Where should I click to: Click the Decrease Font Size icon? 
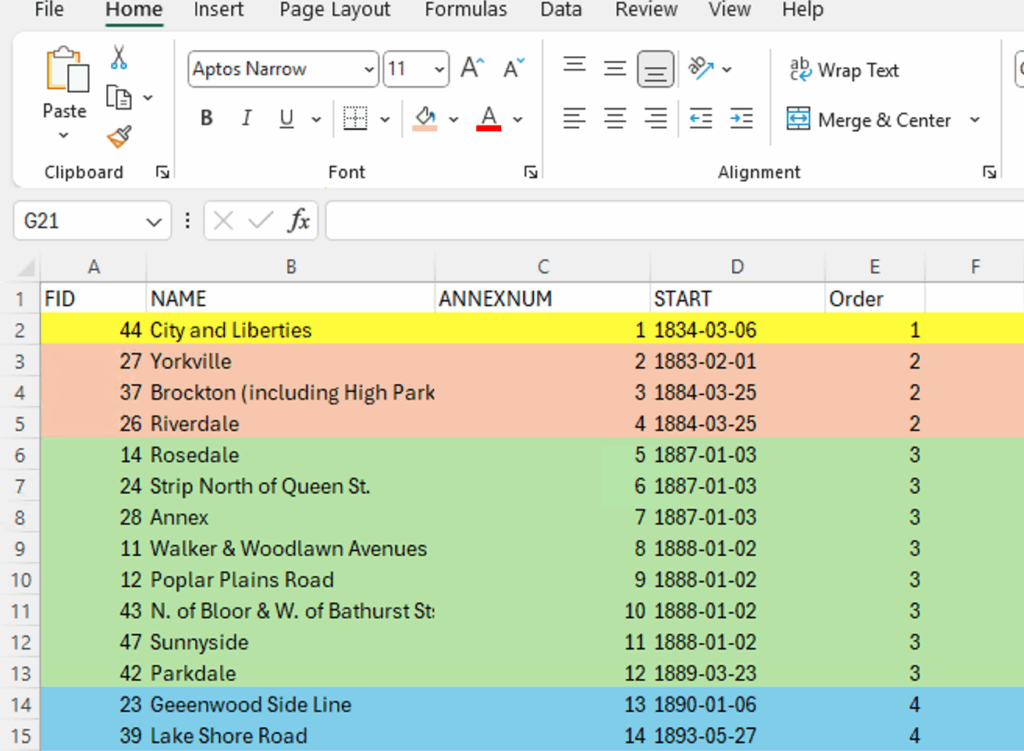point(514,69)
